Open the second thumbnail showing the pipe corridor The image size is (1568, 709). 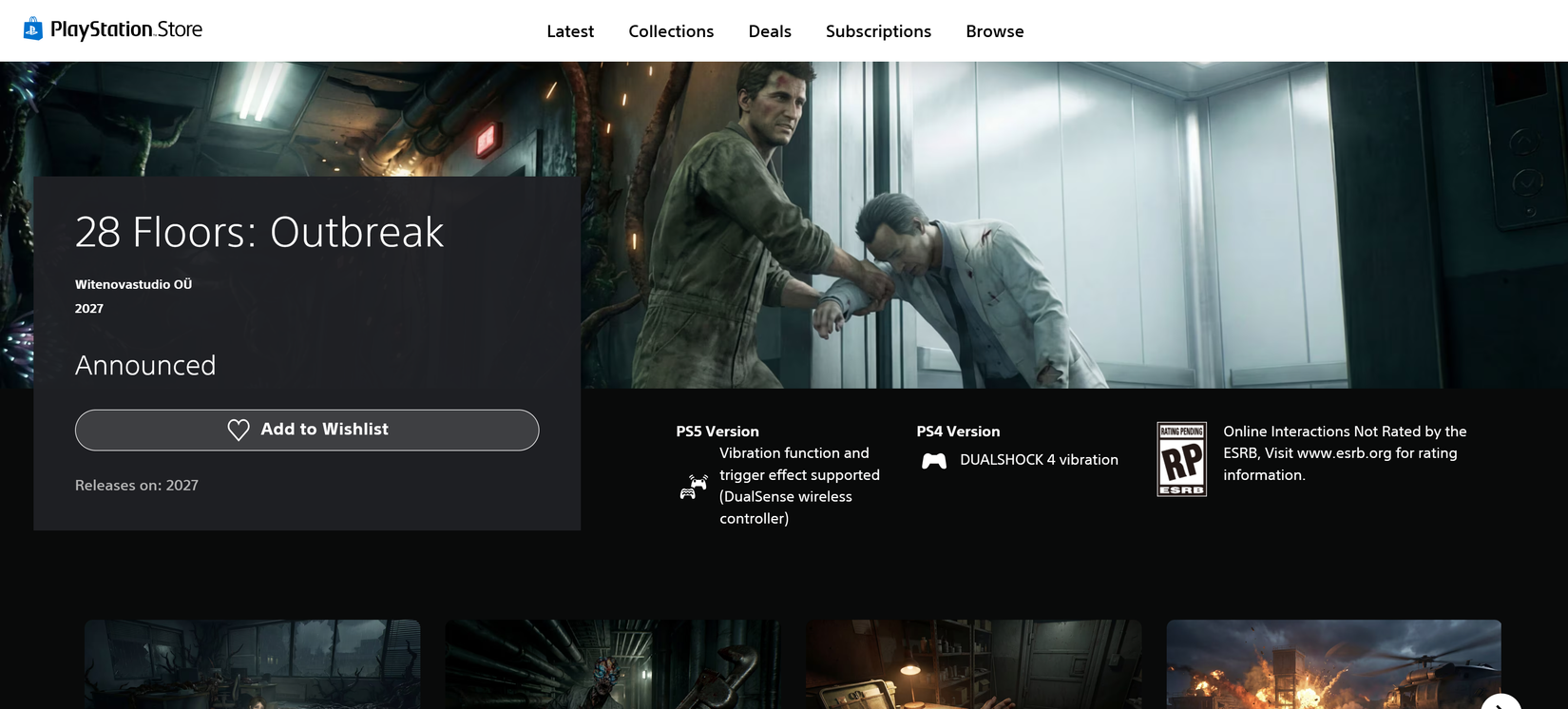(613, 664)
